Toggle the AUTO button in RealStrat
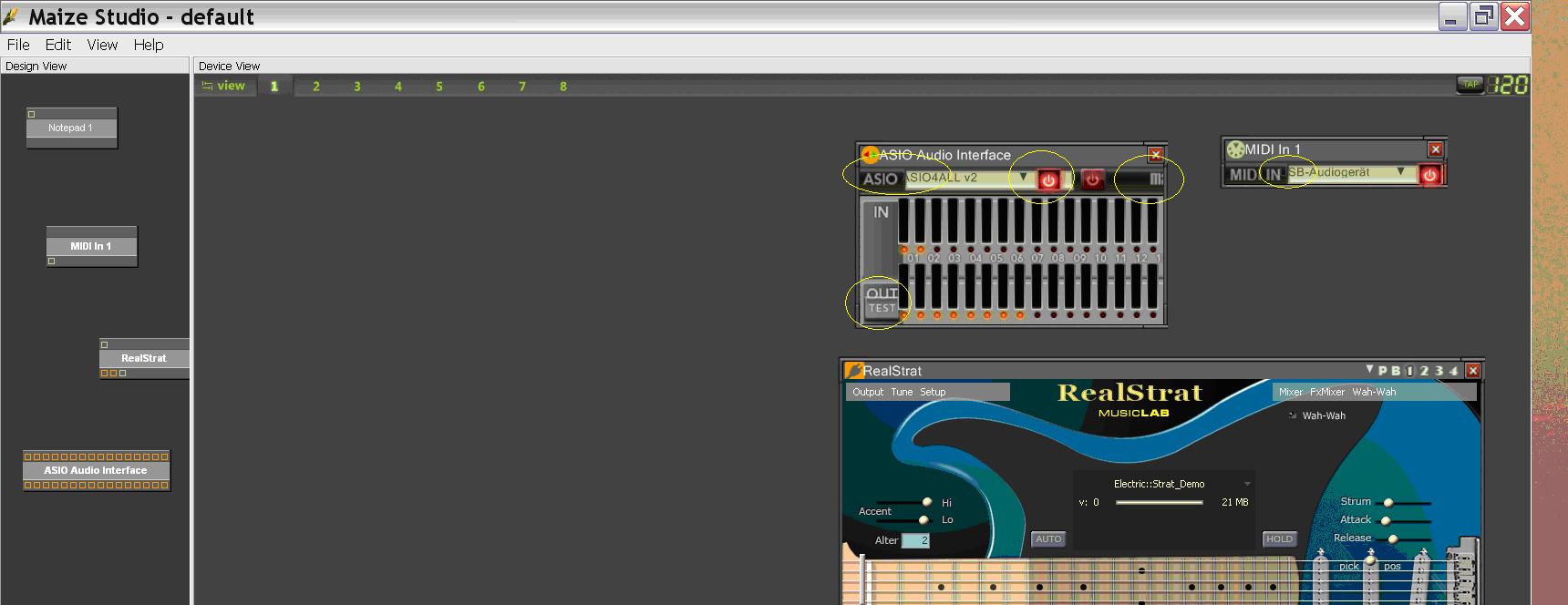This screenshot has height=605, width=1568. tap(1048, 539)
